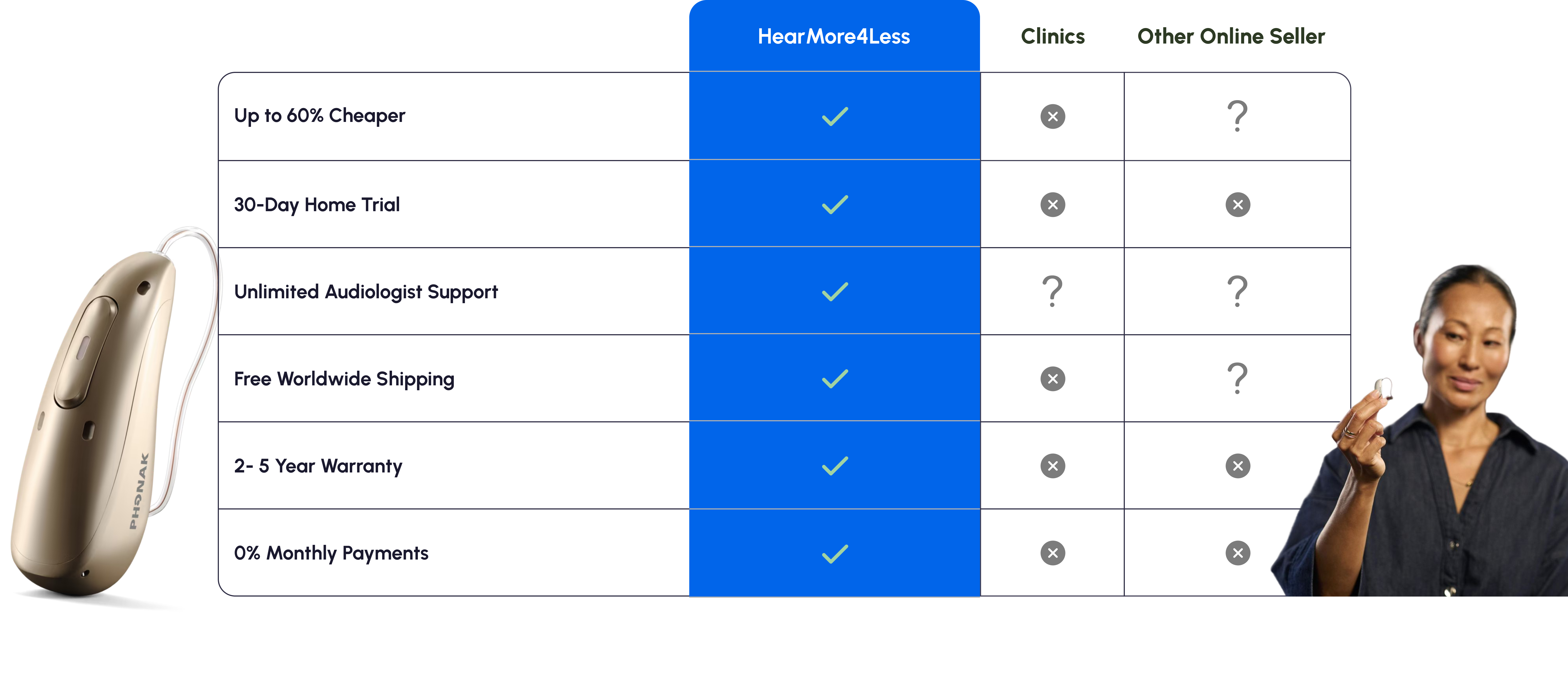Click Clinics question mark for Unlimited Audiologist Support
1568x688 pixels.
(1052, 291)
